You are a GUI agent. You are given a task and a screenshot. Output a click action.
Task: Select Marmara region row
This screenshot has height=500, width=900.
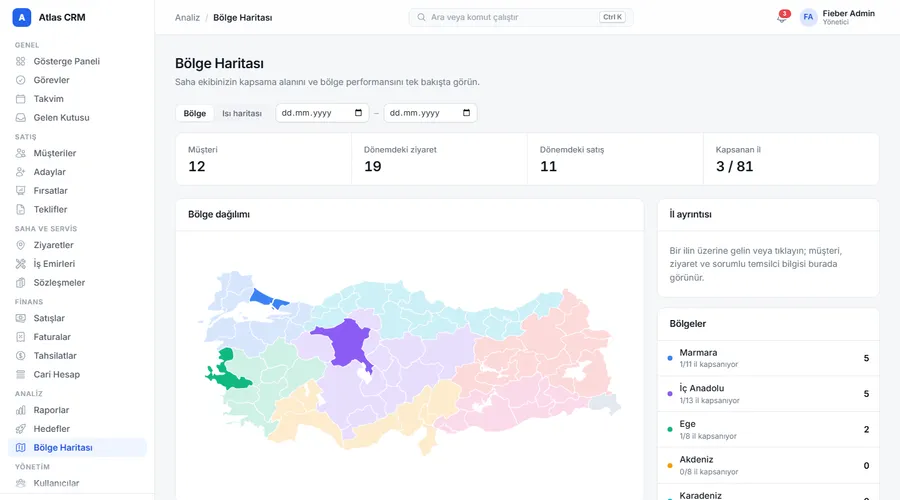[768, 358]
